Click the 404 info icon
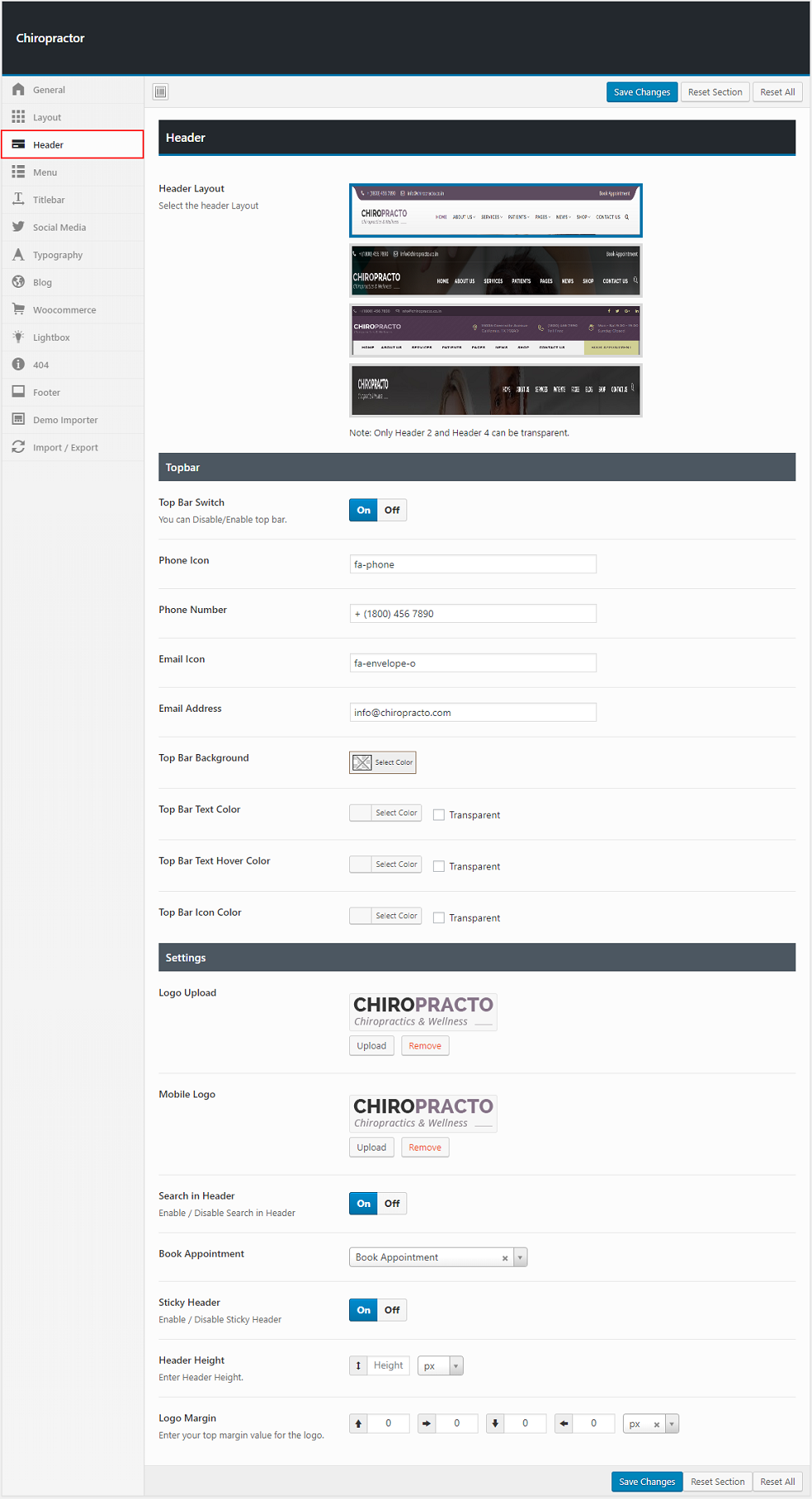 point(18,364)
